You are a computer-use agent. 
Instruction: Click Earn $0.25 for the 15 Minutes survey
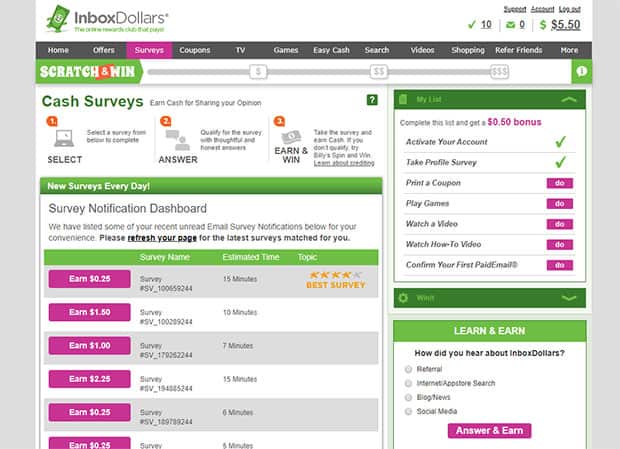(89, 279)
